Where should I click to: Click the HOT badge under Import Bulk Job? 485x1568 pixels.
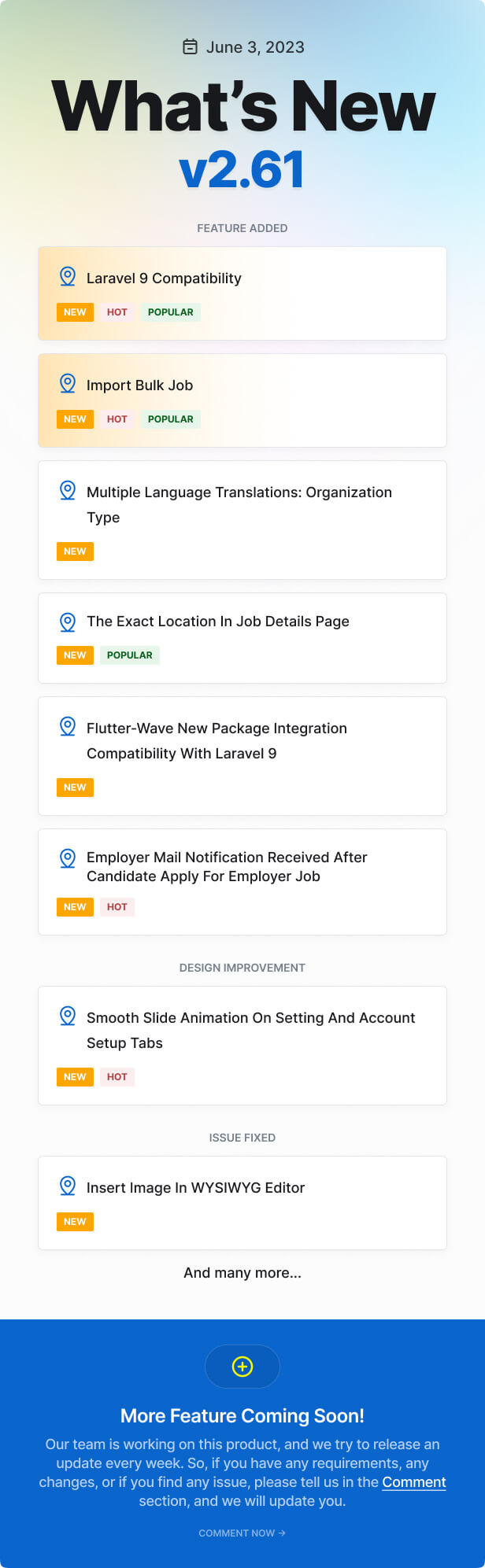click(x=117, y=419)
